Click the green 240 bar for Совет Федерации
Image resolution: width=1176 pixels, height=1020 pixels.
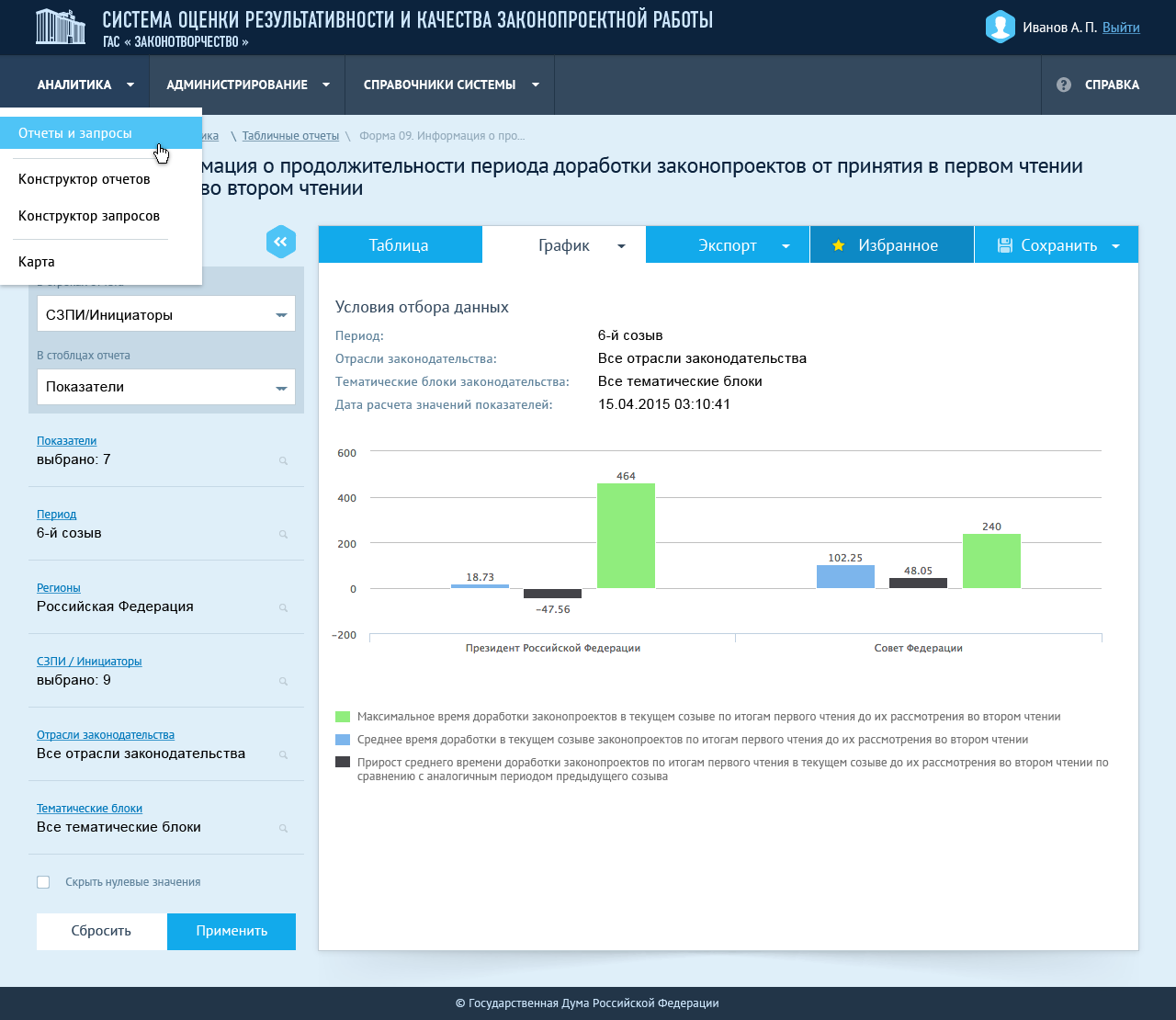(991, 561)
